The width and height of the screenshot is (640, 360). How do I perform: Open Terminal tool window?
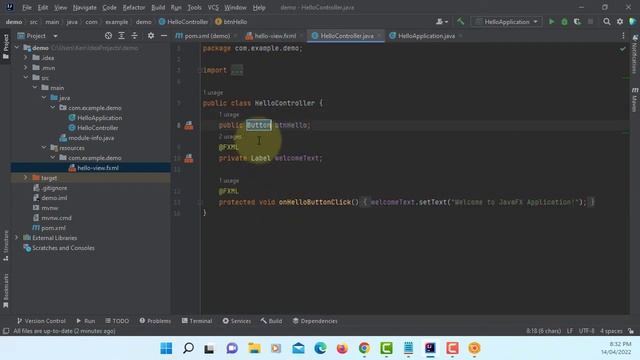click(197, 321)
